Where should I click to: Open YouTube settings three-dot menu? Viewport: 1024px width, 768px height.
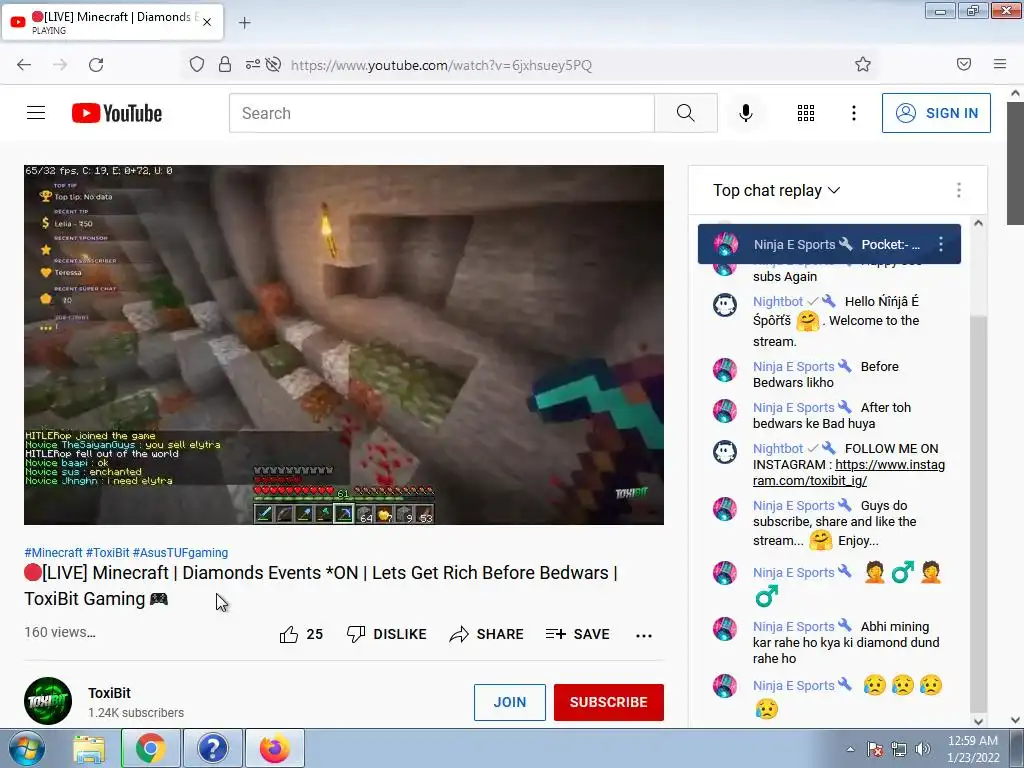point(854,113)
